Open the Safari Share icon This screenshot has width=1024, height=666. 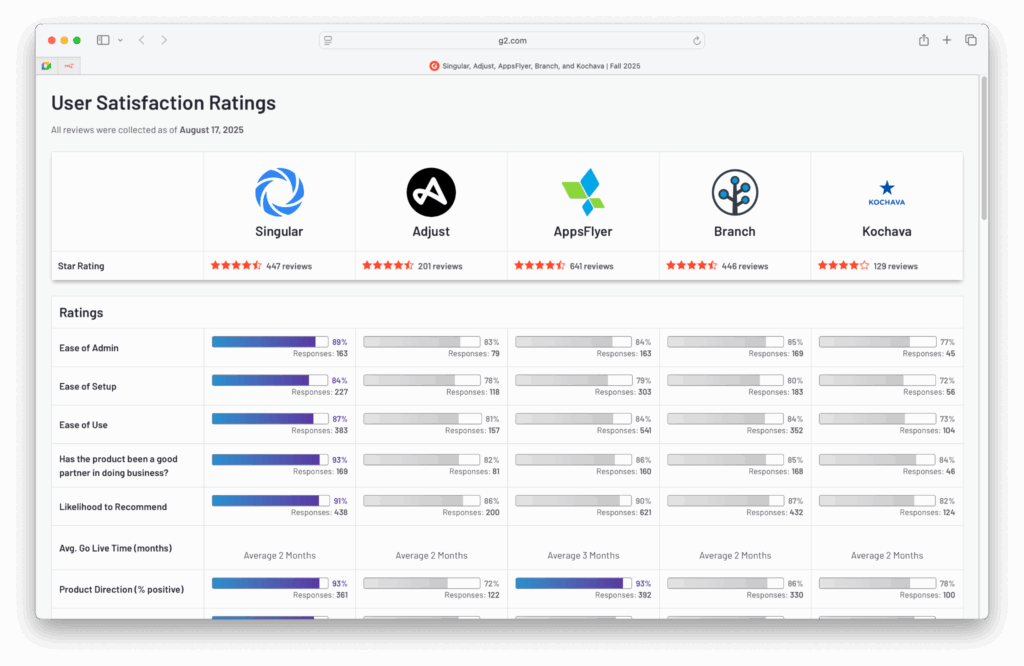(x=923, y=40)
